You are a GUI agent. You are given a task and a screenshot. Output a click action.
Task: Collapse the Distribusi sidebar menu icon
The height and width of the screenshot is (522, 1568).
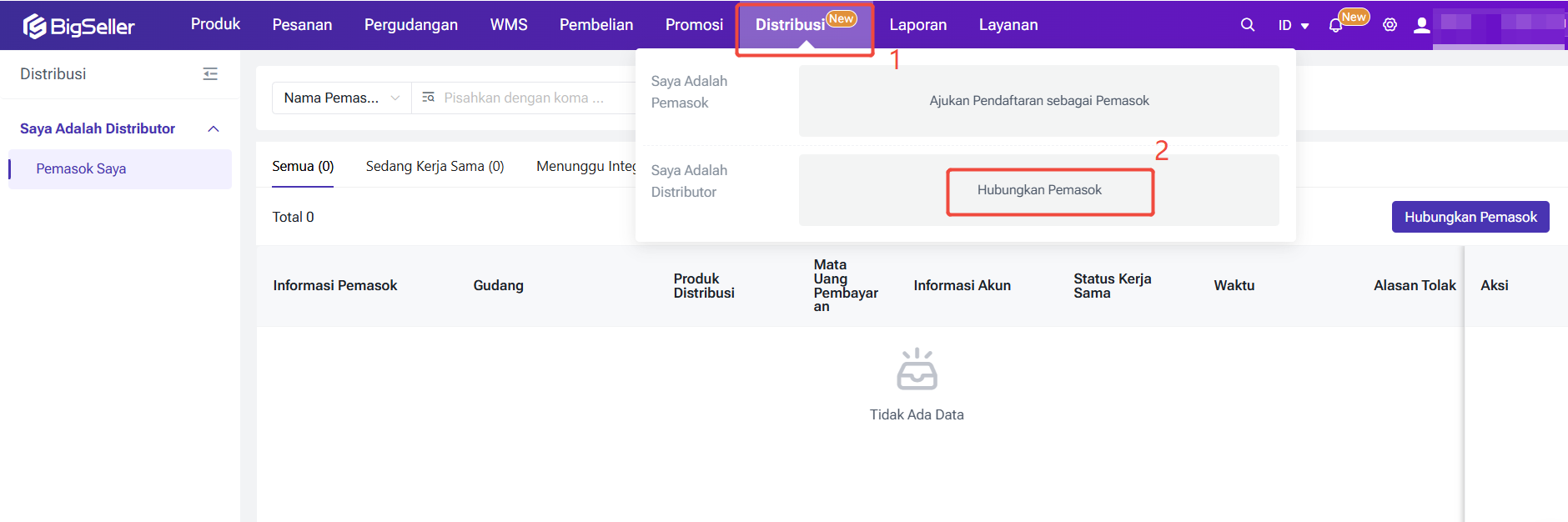[x=210, y=74]
